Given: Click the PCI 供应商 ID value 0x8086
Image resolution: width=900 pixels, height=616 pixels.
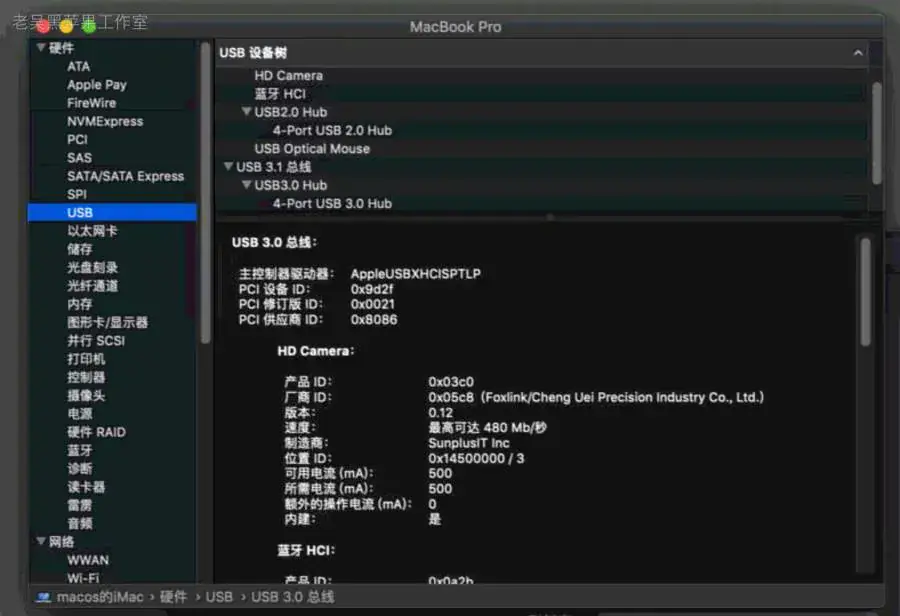Looking at the screenshot, I should click(x=374, y=319).
